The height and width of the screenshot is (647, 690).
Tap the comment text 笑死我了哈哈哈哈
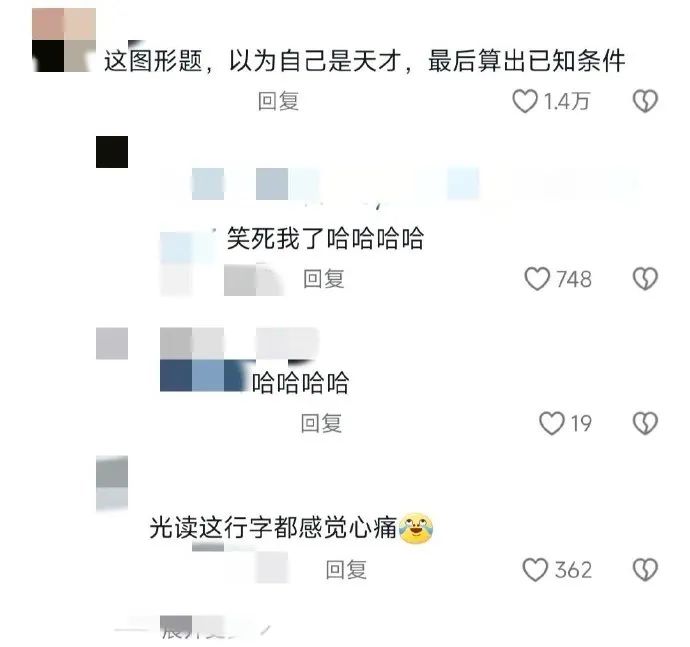(325, 239)
